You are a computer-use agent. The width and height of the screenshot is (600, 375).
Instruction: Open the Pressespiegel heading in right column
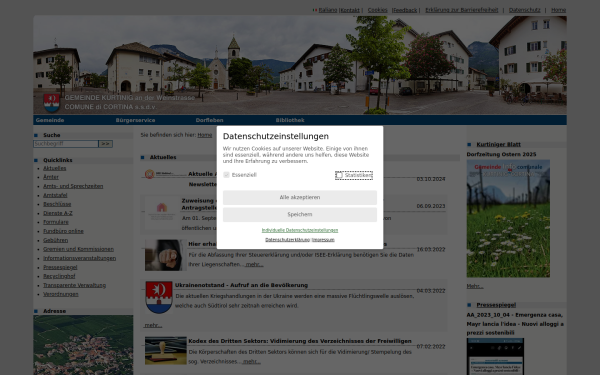coord(496,305)
